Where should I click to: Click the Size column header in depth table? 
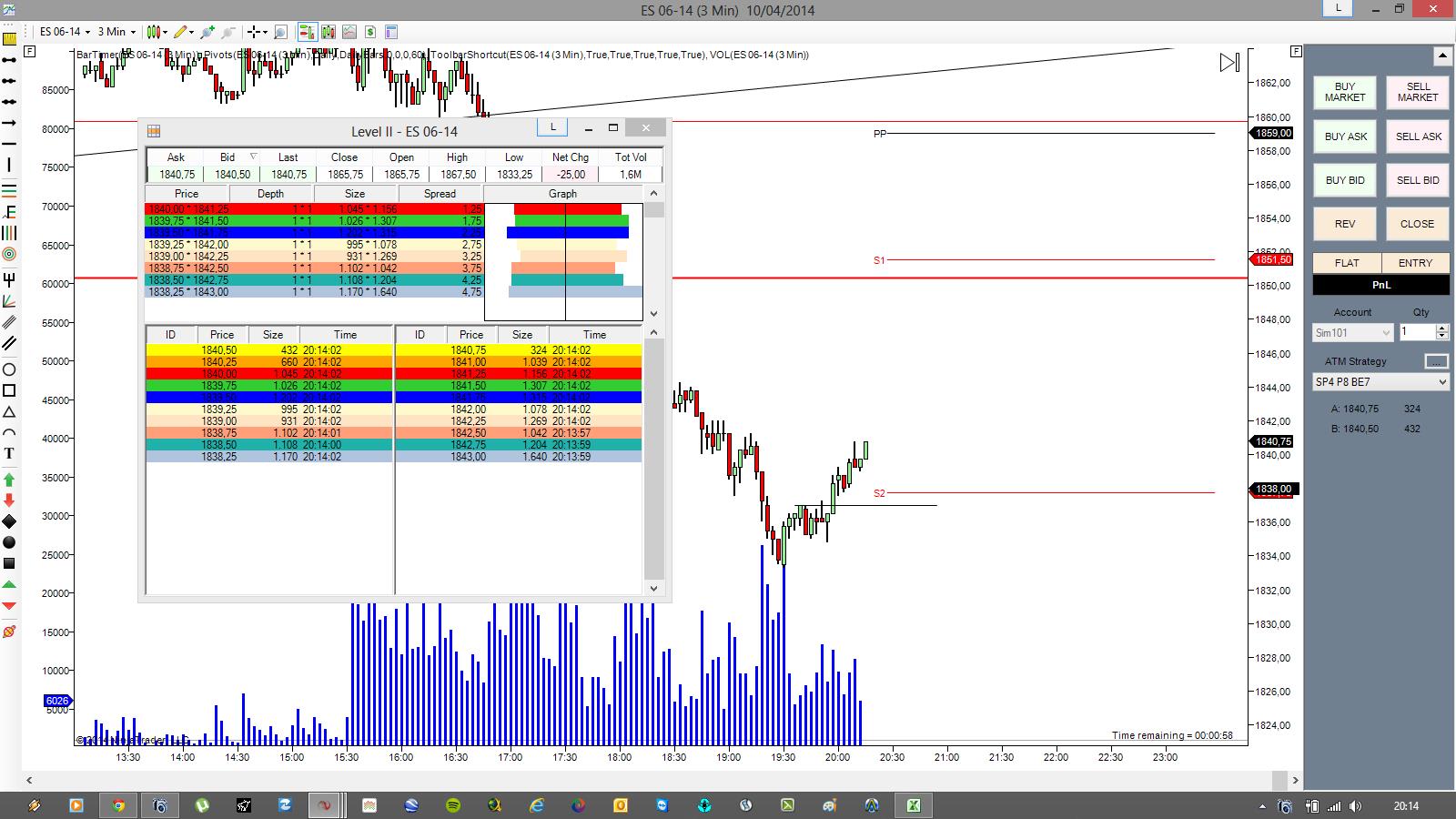[x=355, y=194]
